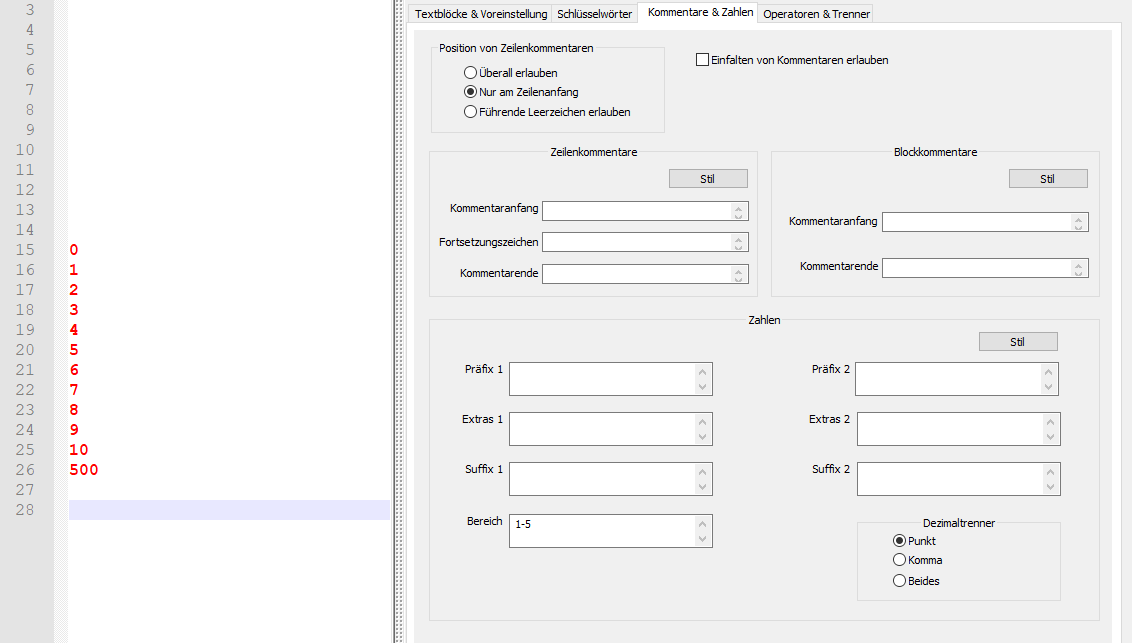Choose Nur am Zeilenanfang option
This screenshot has height=643, width=1132.
point(521,92)
